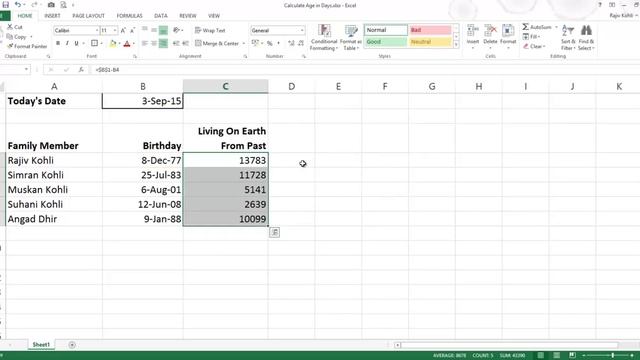Open Conditional Formatting menu
The width and height of the screenshot is (640, 360).
coord(324,38)
